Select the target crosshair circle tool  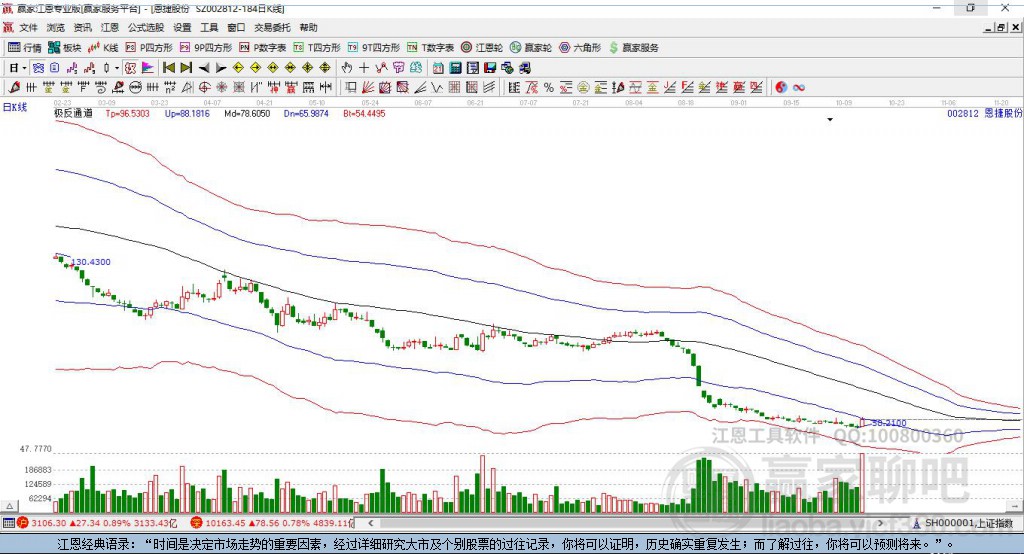click(x=204, y=88)
